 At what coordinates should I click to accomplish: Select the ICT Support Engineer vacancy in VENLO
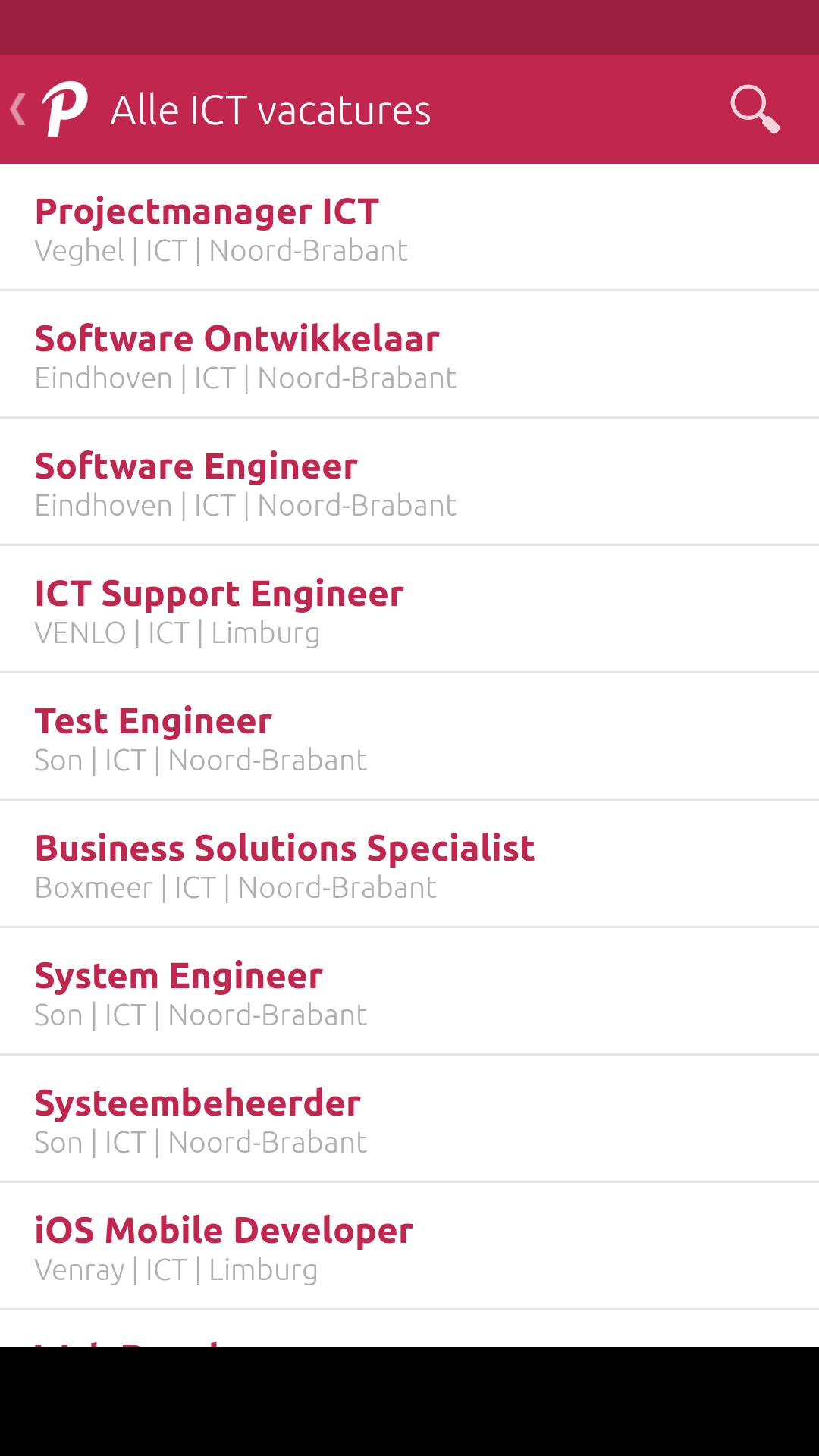click(x=220, y=594)
